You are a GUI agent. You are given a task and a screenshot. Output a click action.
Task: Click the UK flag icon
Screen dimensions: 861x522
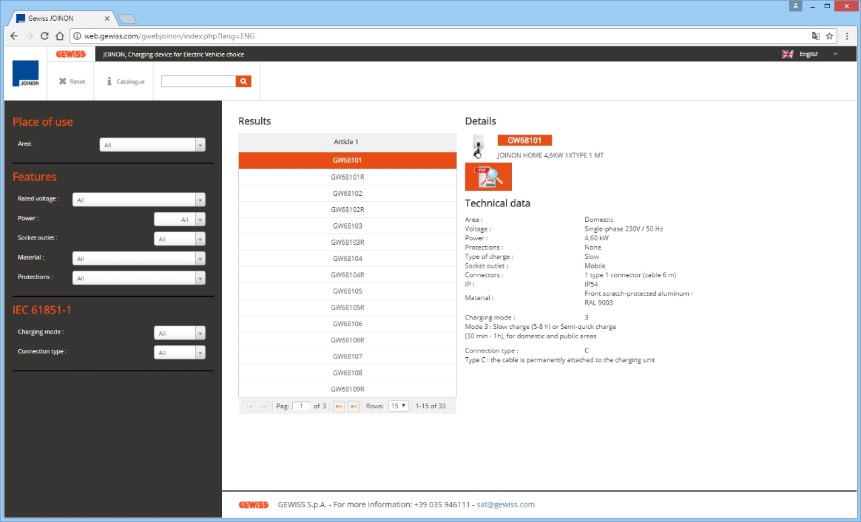[787, 54]
